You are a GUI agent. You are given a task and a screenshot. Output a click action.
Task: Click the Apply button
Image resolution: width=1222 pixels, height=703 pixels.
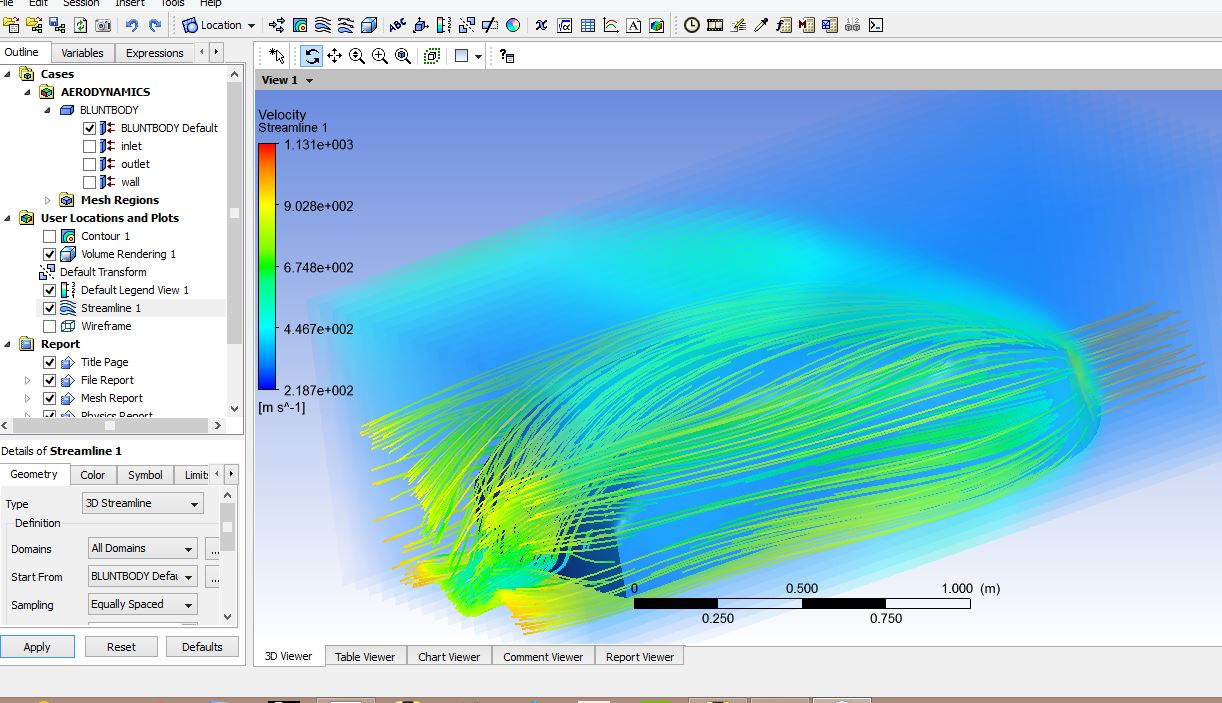37,647
